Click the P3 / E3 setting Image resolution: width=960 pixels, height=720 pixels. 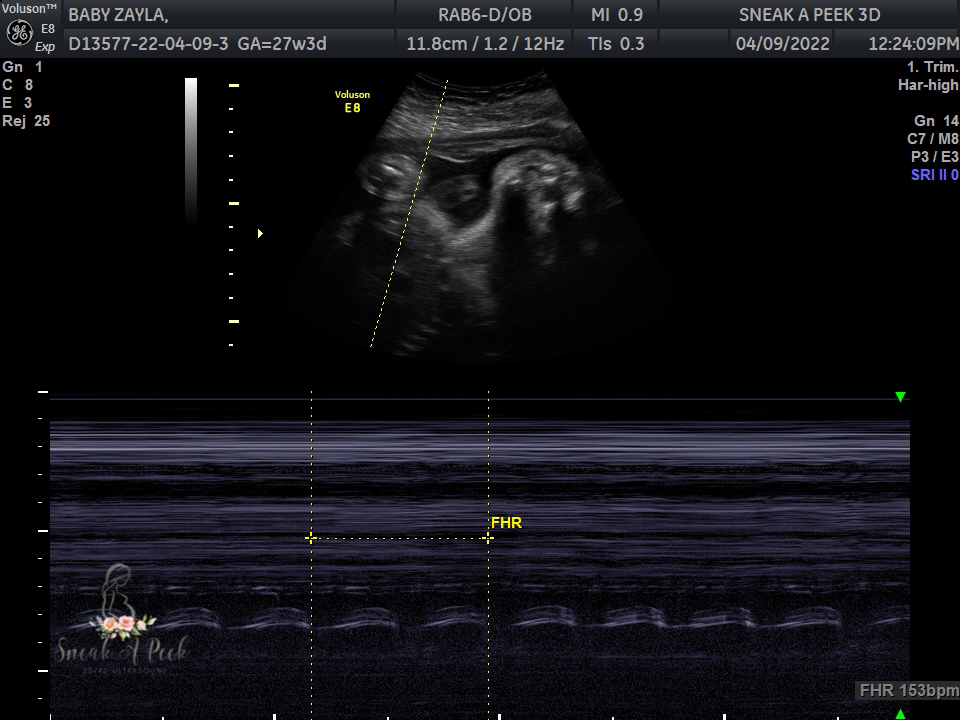(935, 157)
